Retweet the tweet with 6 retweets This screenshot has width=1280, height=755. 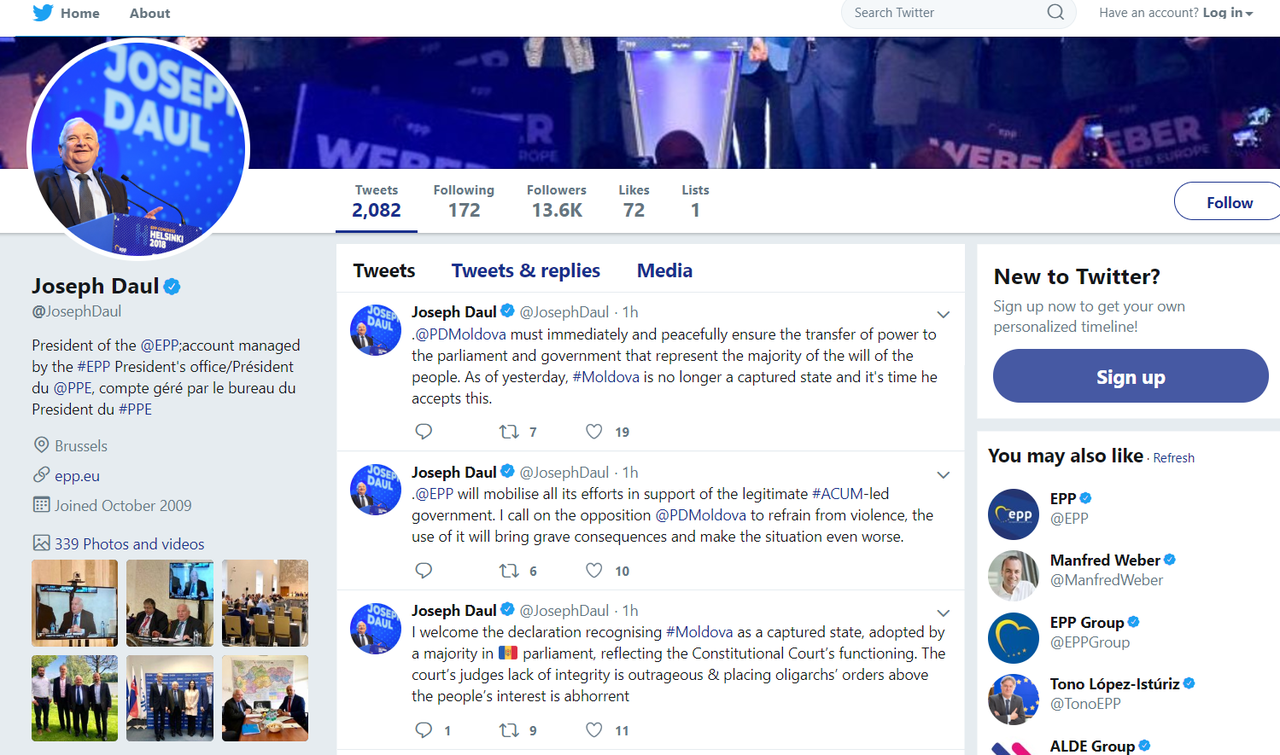[509, 570]
